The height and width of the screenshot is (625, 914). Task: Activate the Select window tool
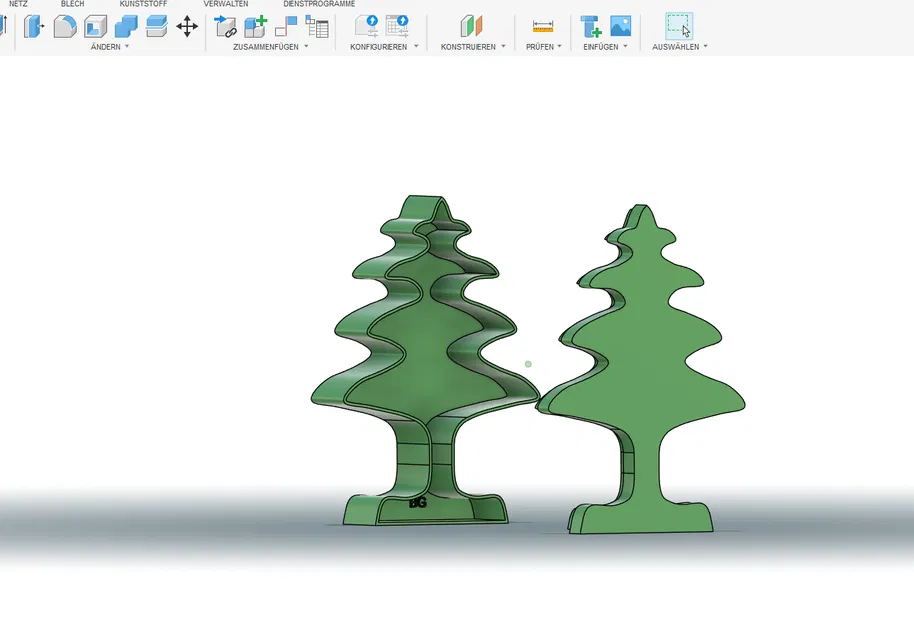click(x=679, y=27)
